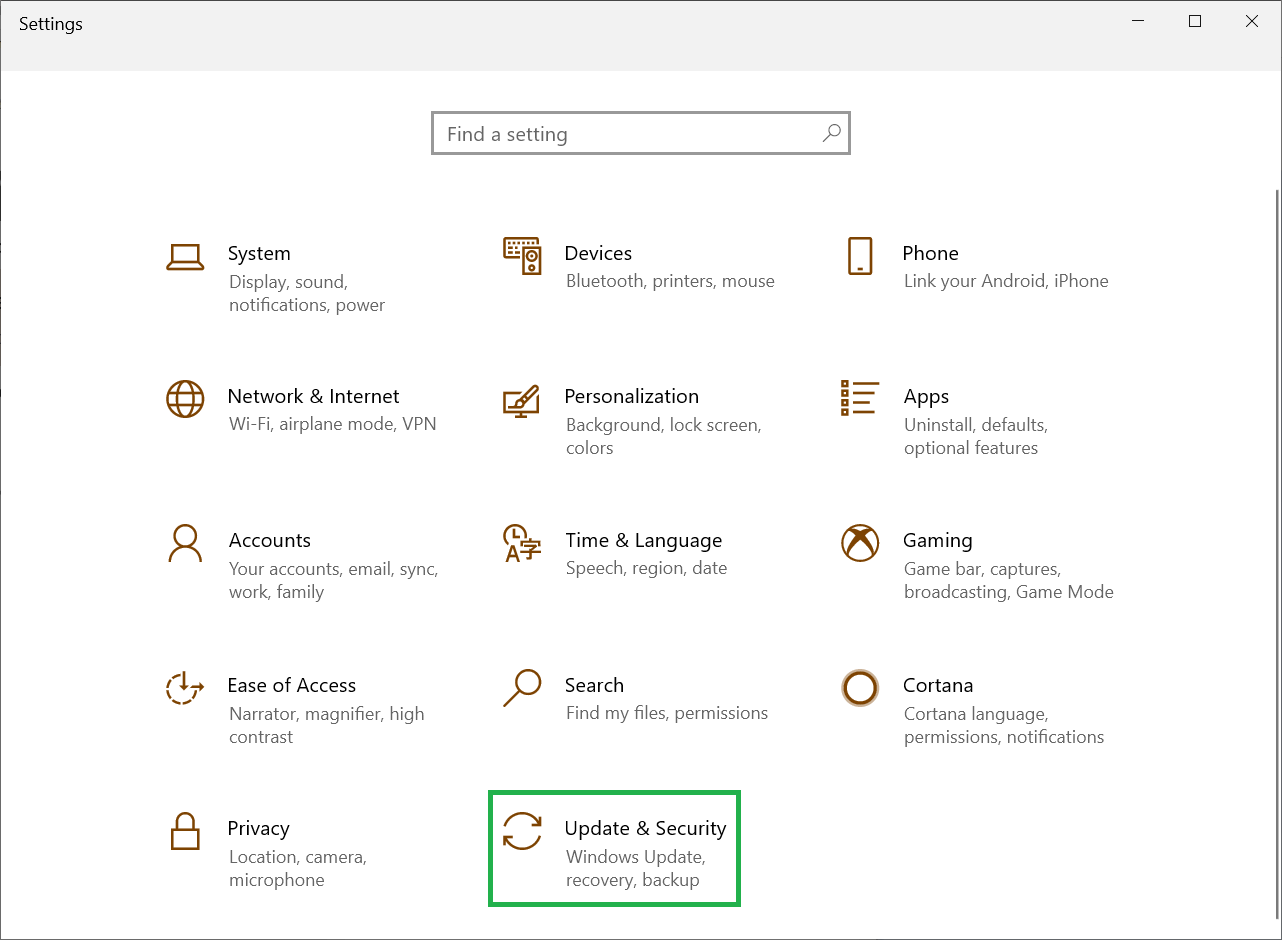Open the Gaming Xbox icon
Image resolution: width=1282 pixels, height=940 pixels.
tap(860, 543)
